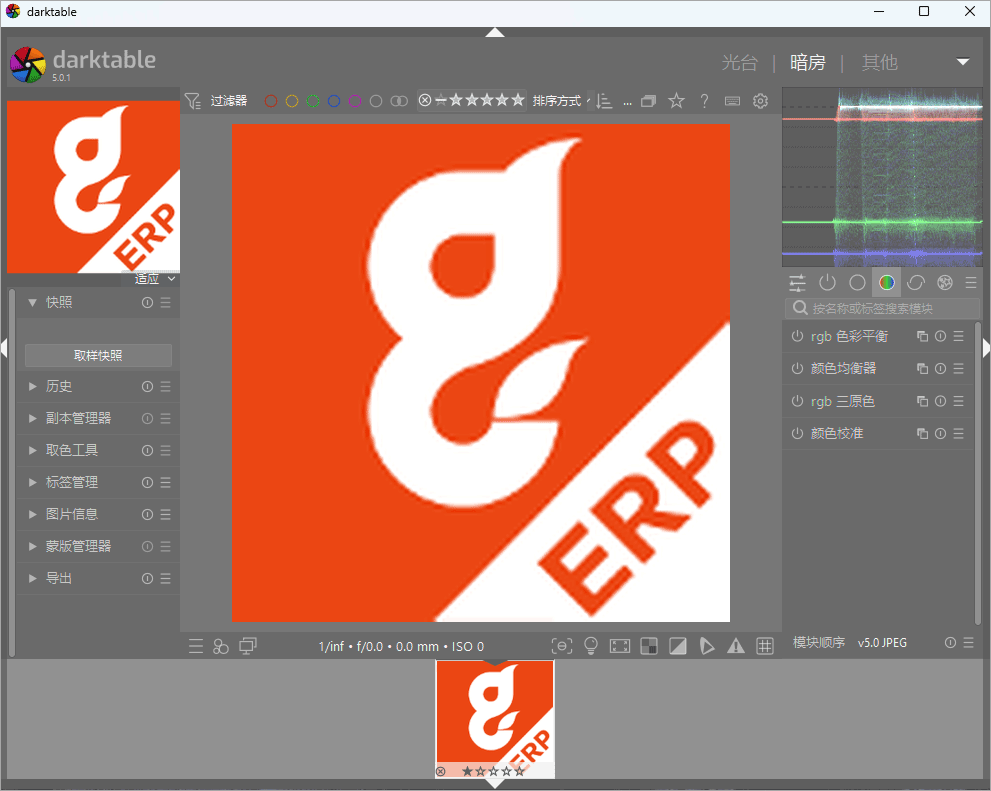
Task: Open the 其他 views tab
Action: coord(879,62)
